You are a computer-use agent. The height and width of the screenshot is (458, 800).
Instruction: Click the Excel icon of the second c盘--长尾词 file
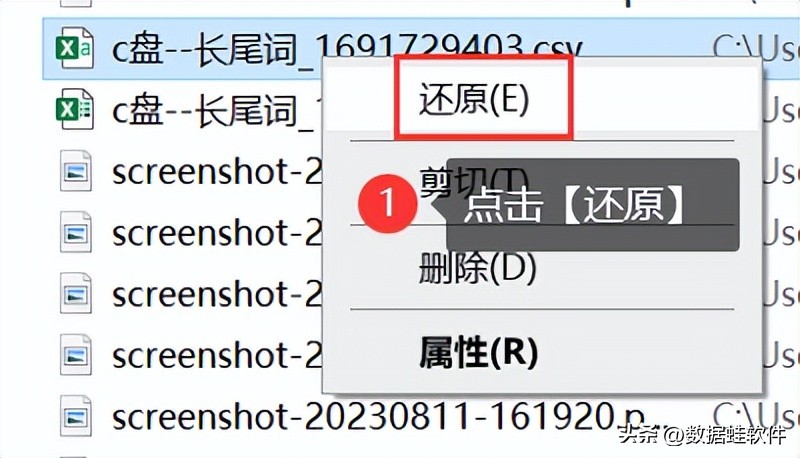[x=74, y=109]
